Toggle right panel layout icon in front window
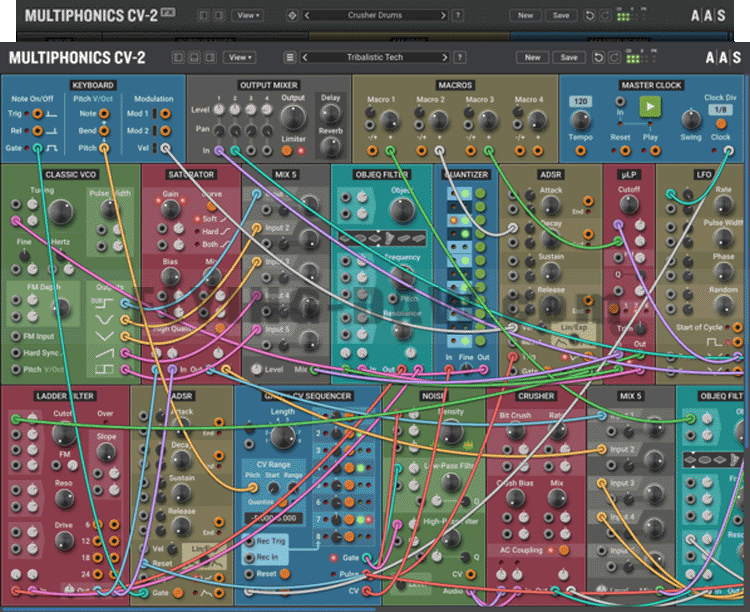750x612 pixels. pos(210,57)
